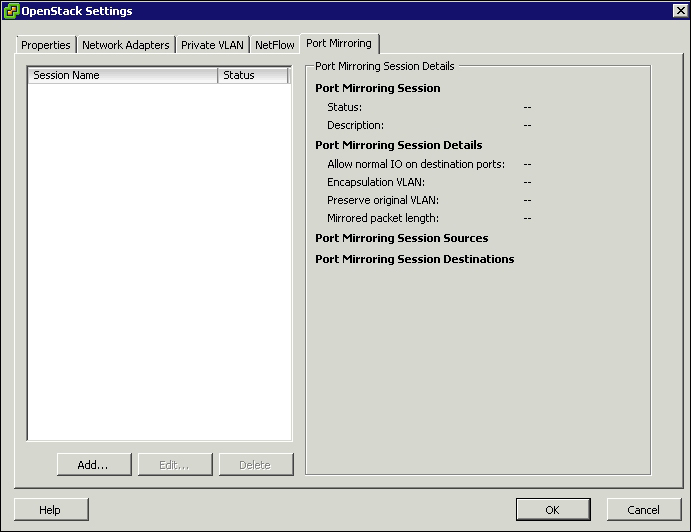Image resolution: width=691 pixels, height=532 pixels.
Task: Click the greyed-out Delete button
Action: [x=256, y=465]
